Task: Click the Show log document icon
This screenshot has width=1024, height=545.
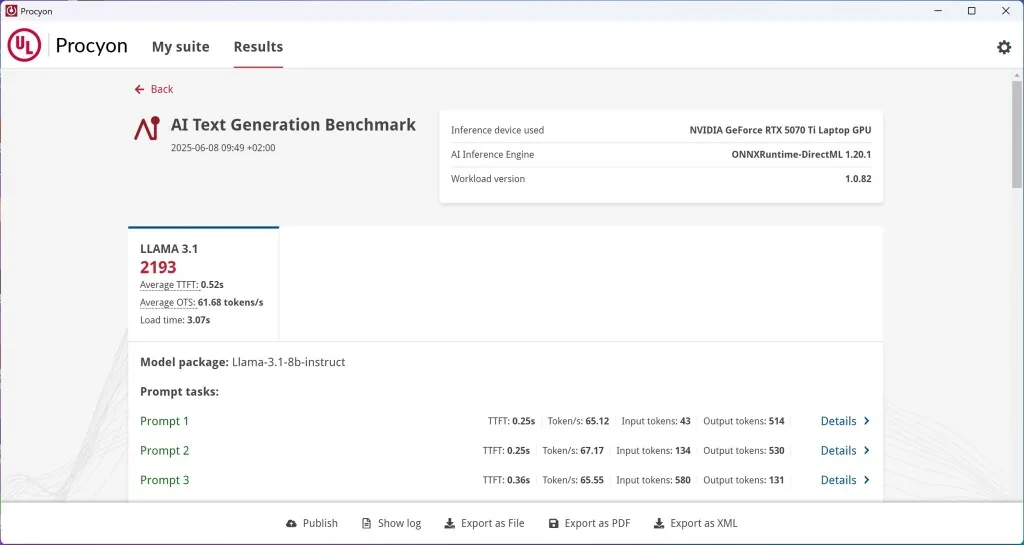Action: (x=368, y=524)
